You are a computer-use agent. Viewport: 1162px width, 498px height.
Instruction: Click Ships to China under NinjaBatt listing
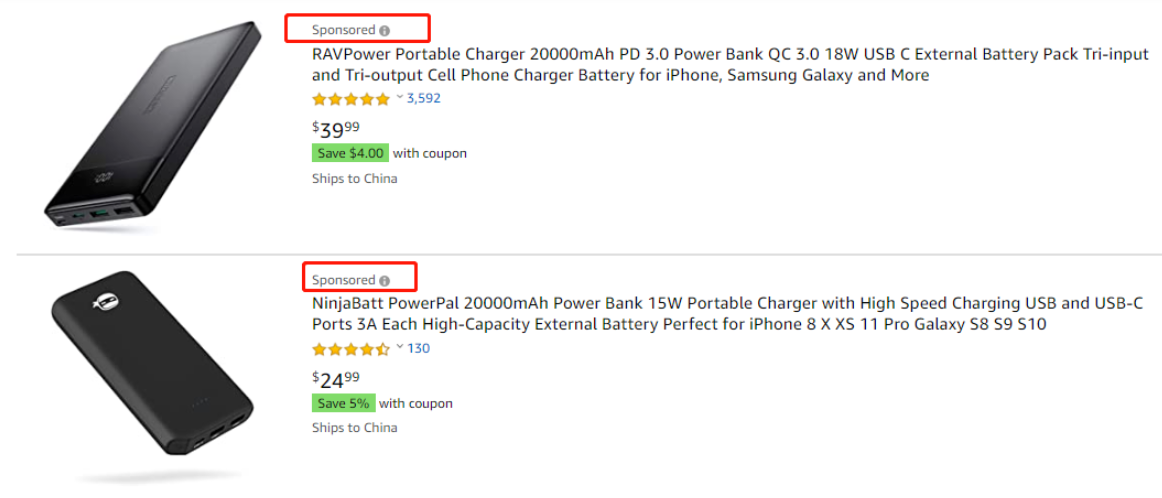(354, 427)
